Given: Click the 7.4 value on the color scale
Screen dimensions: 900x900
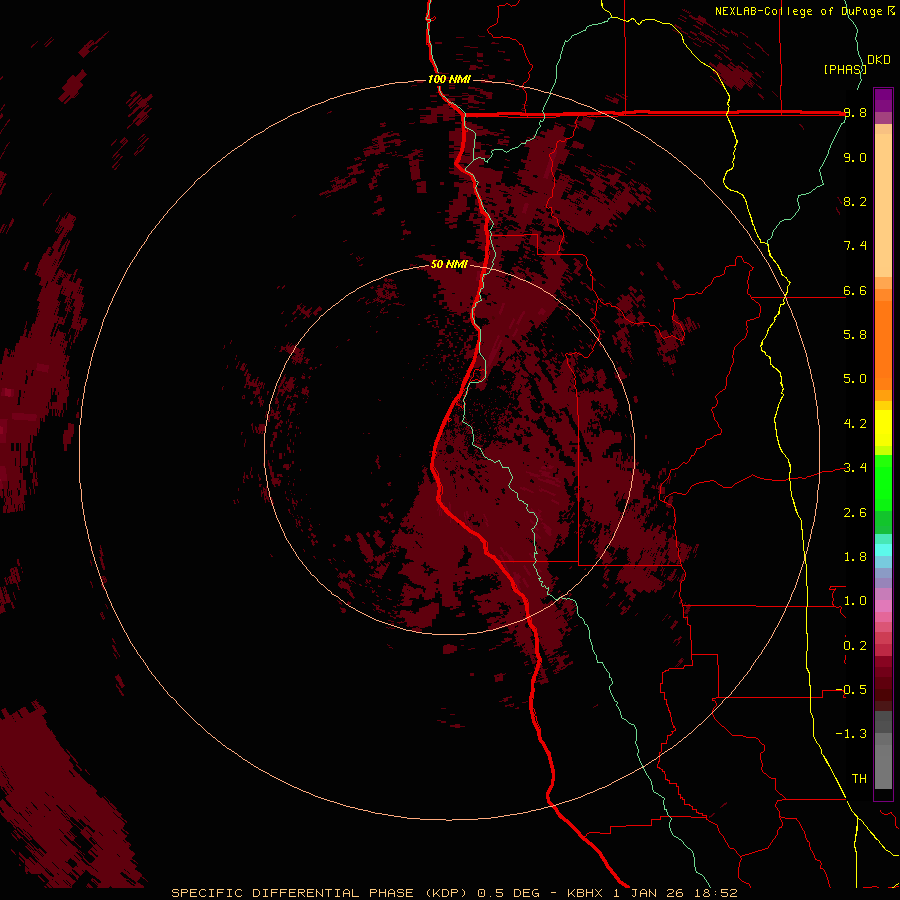Looking at the screenshot, I should coord(855,246).
